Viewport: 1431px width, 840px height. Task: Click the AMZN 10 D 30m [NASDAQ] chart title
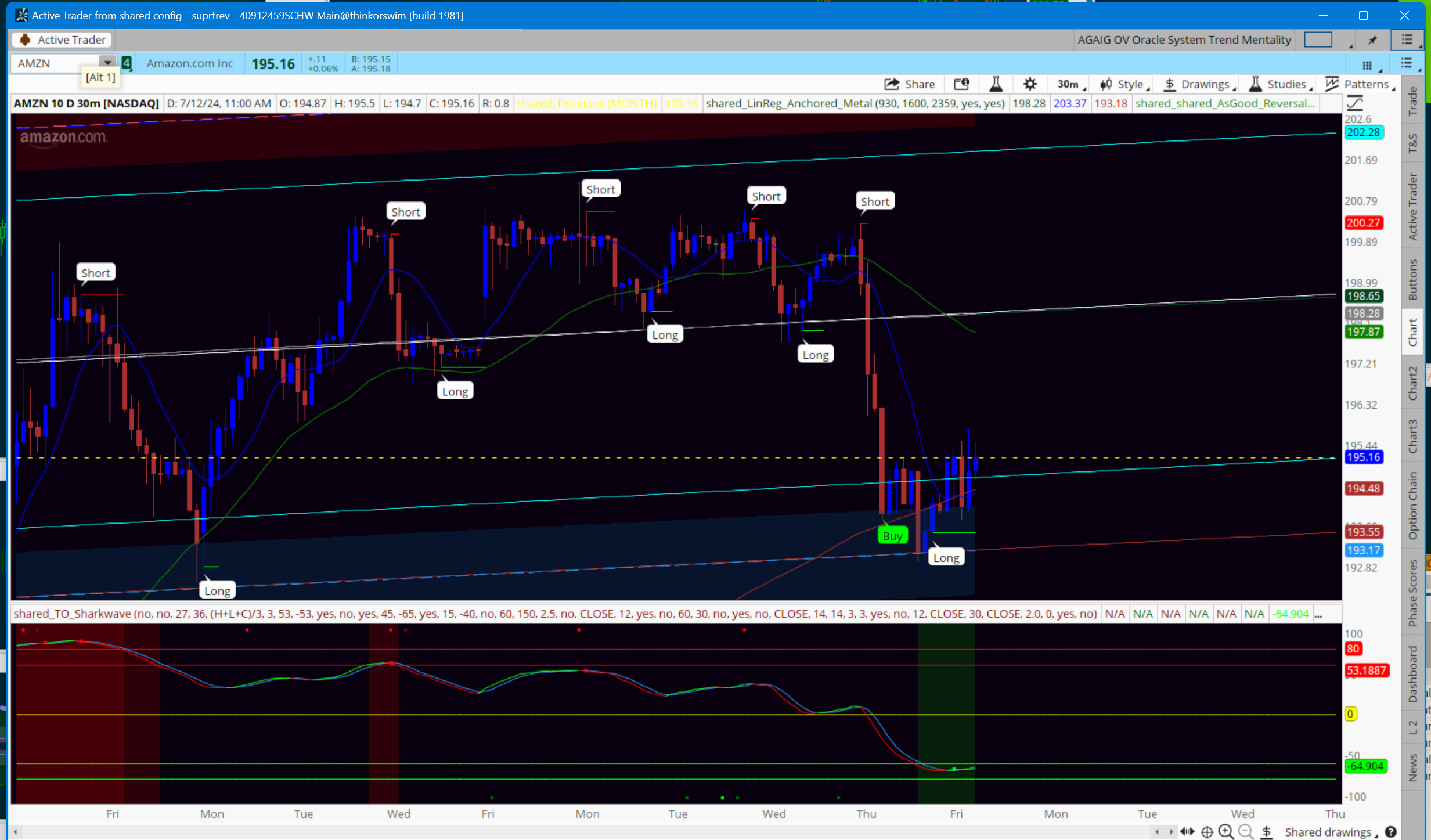(86, 103)
